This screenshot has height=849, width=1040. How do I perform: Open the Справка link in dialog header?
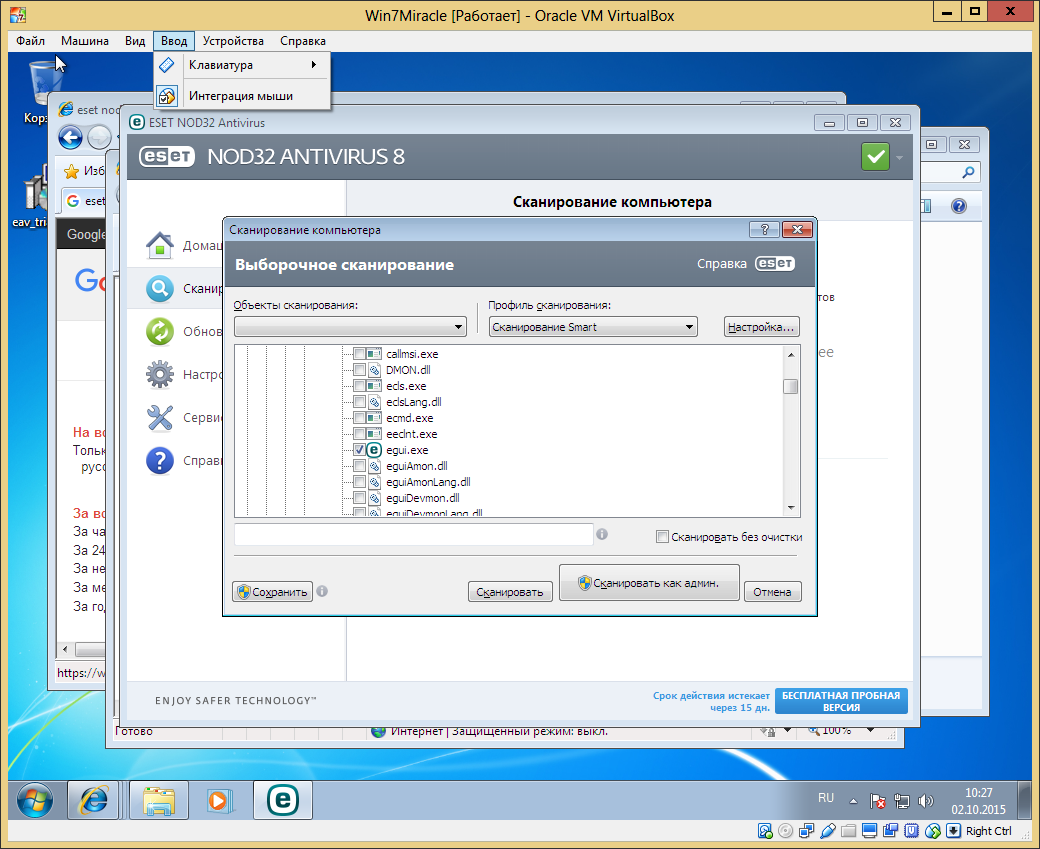722,263
